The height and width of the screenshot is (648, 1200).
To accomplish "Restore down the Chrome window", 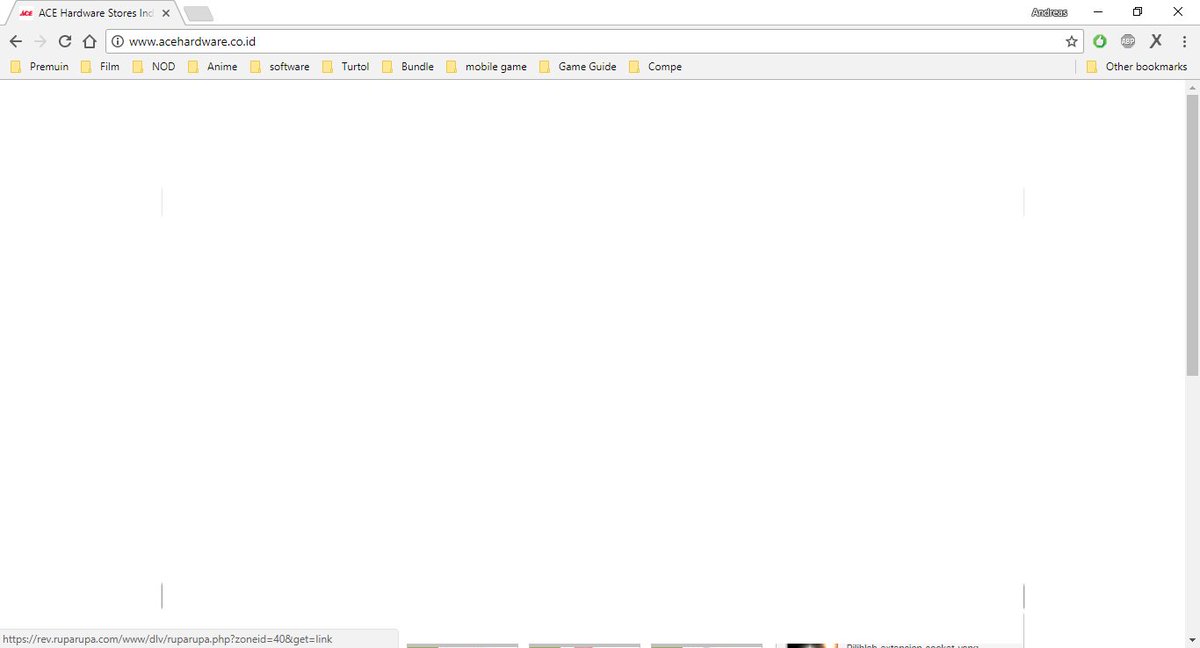I will pyautogui.click(x=1137, y=12).
